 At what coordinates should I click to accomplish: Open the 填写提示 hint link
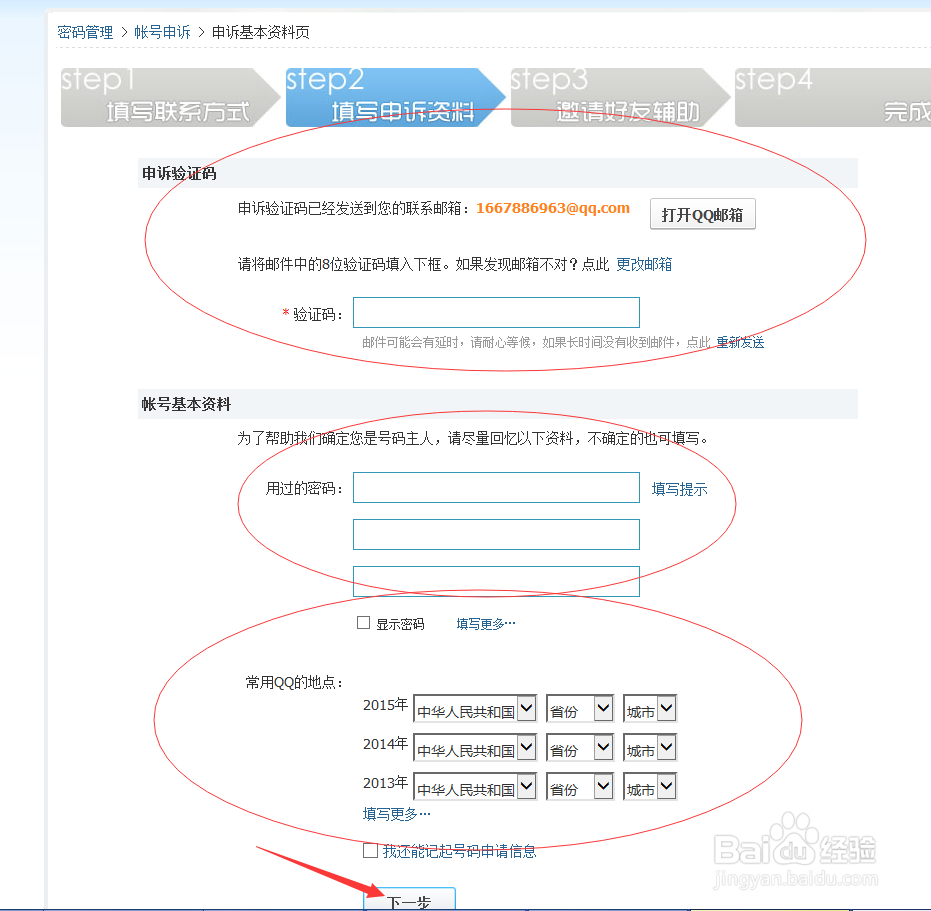[x=680, y=487]
